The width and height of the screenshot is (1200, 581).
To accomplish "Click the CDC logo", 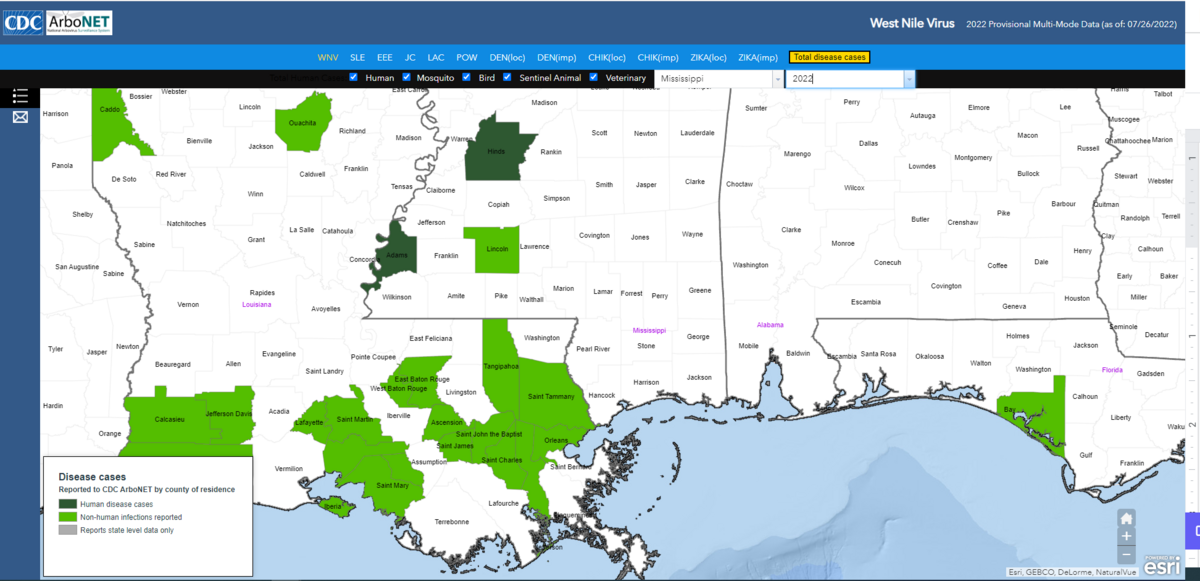I will (x=23, y=23).
